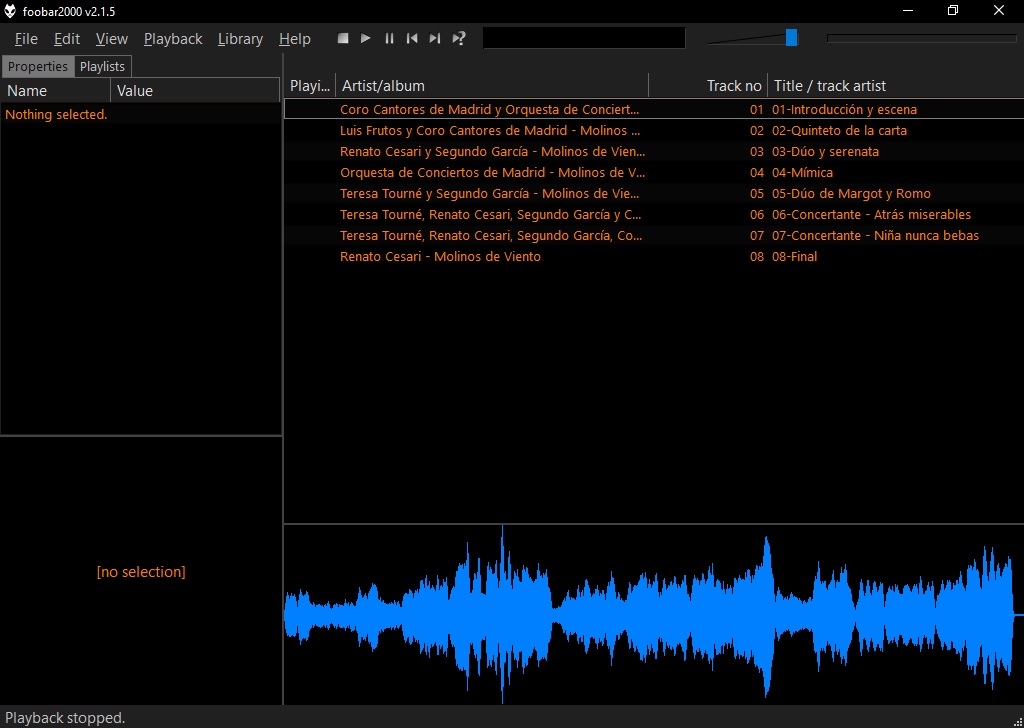Click the Play button in toolbar
Viewport: 1024px width, 728px height.
click(366, 38)
